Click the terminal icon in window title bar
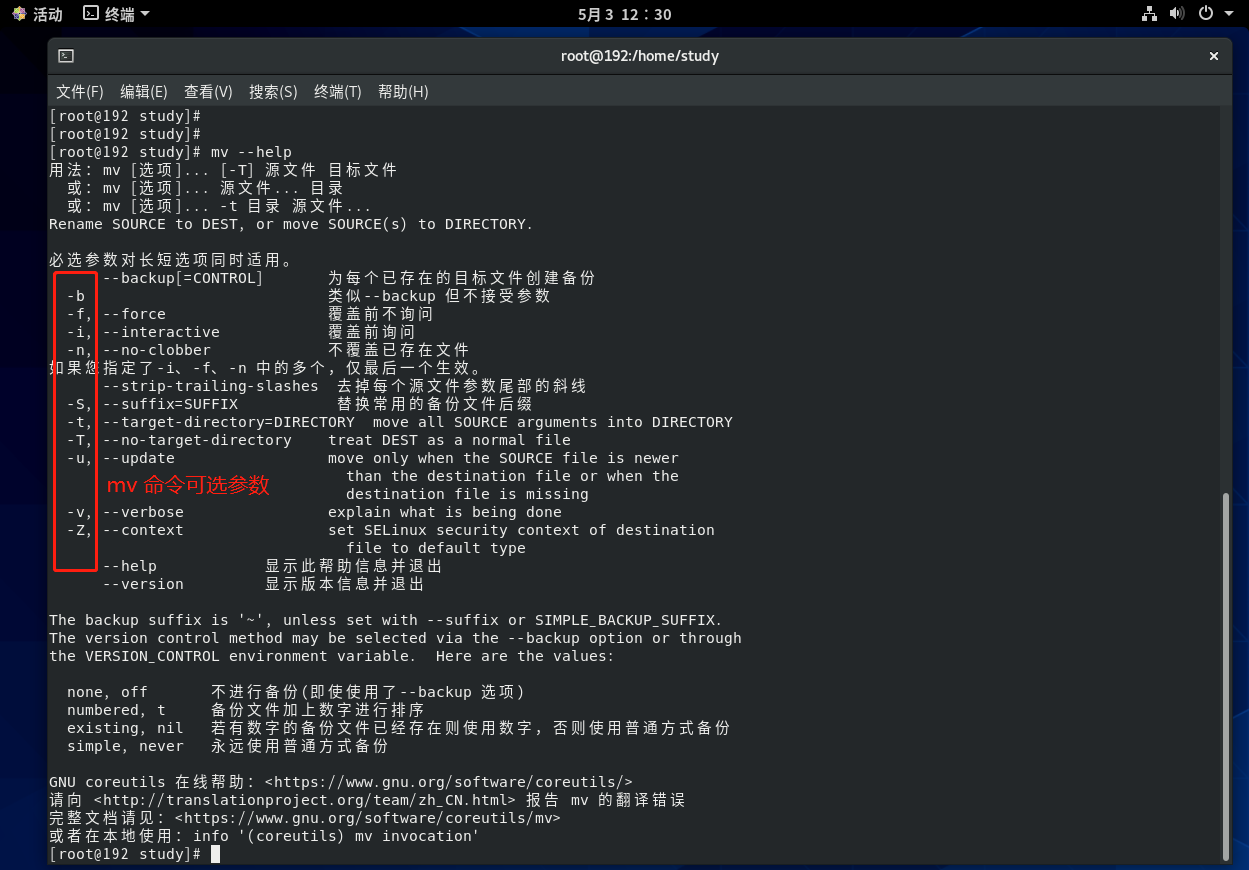 [66, 56]
